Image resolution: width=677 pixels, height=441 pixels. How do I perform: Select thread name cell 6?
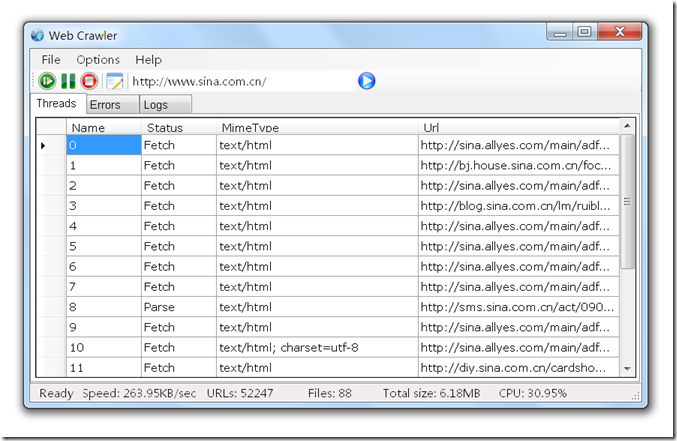click(x=104, y=267)
